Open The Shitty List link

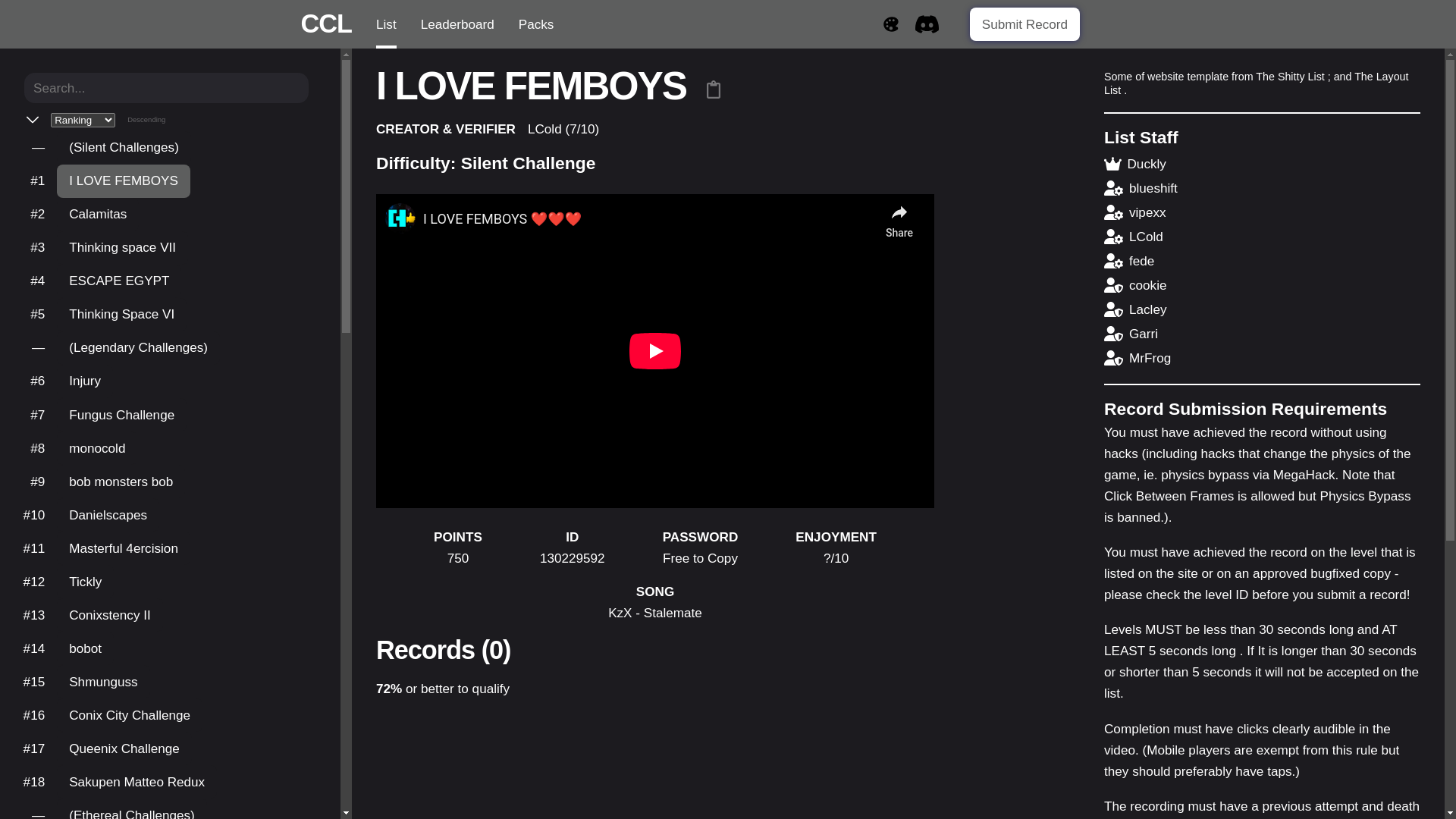[1289, 77]
